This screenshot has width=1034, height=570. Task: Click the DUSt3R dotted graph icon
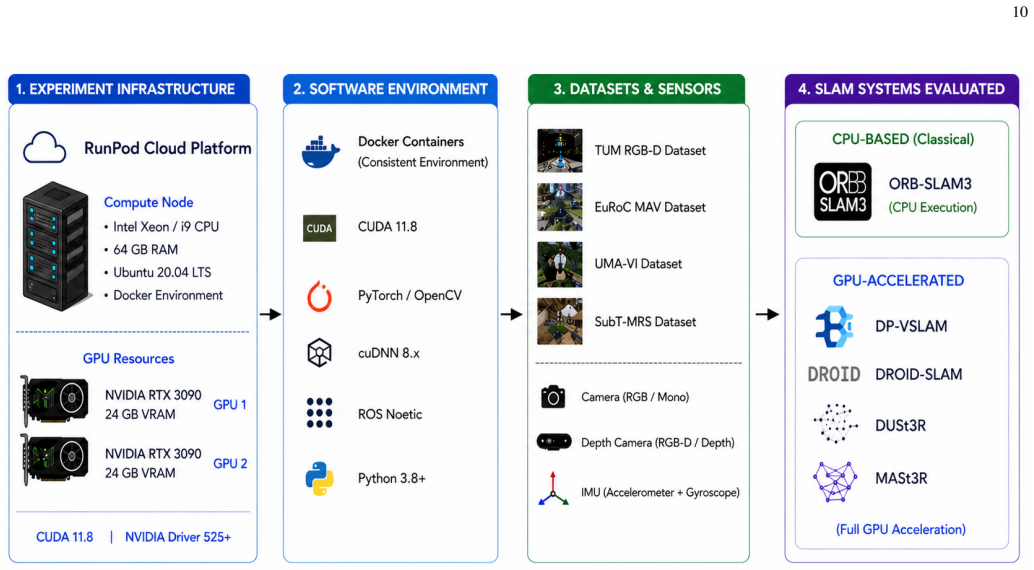(x=835, y=423)
